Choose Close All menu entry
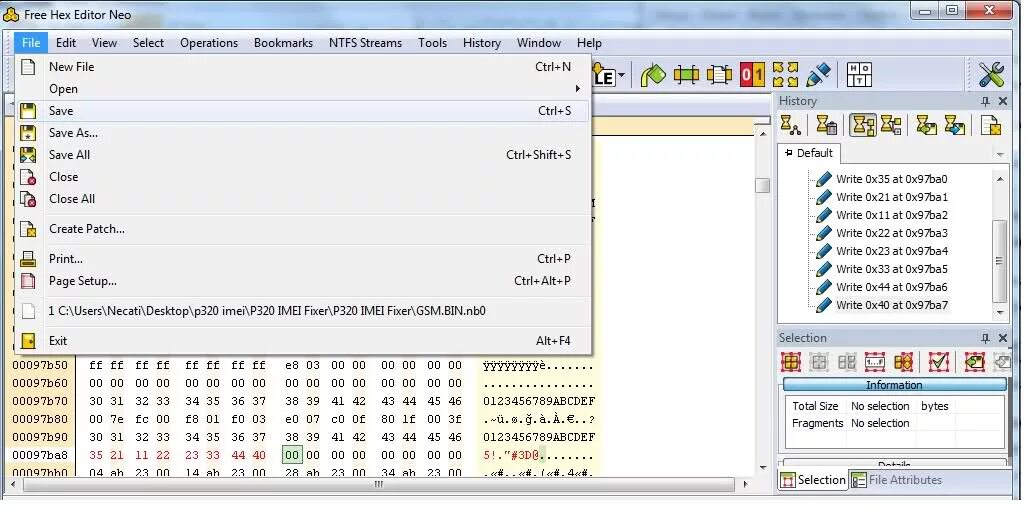 [x=303, y=199]
